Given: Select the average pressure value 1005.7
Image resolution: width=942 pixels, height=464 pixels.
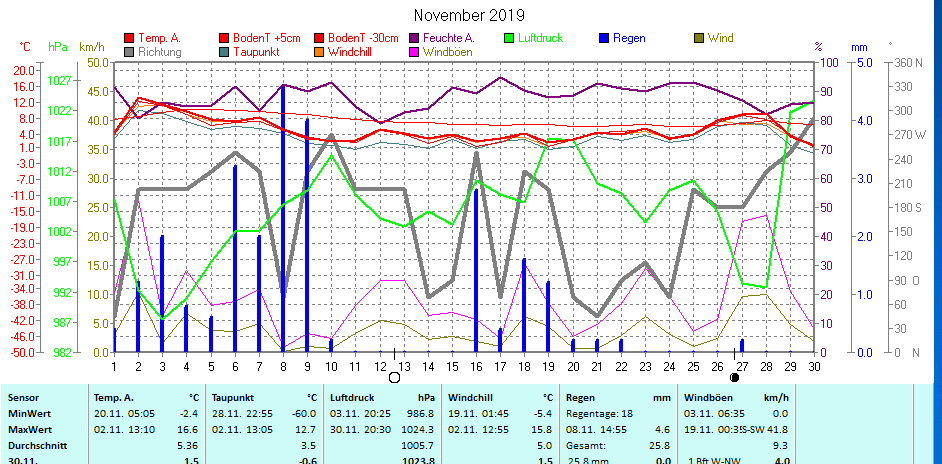Looking at the screenshot, I should 418,447.
